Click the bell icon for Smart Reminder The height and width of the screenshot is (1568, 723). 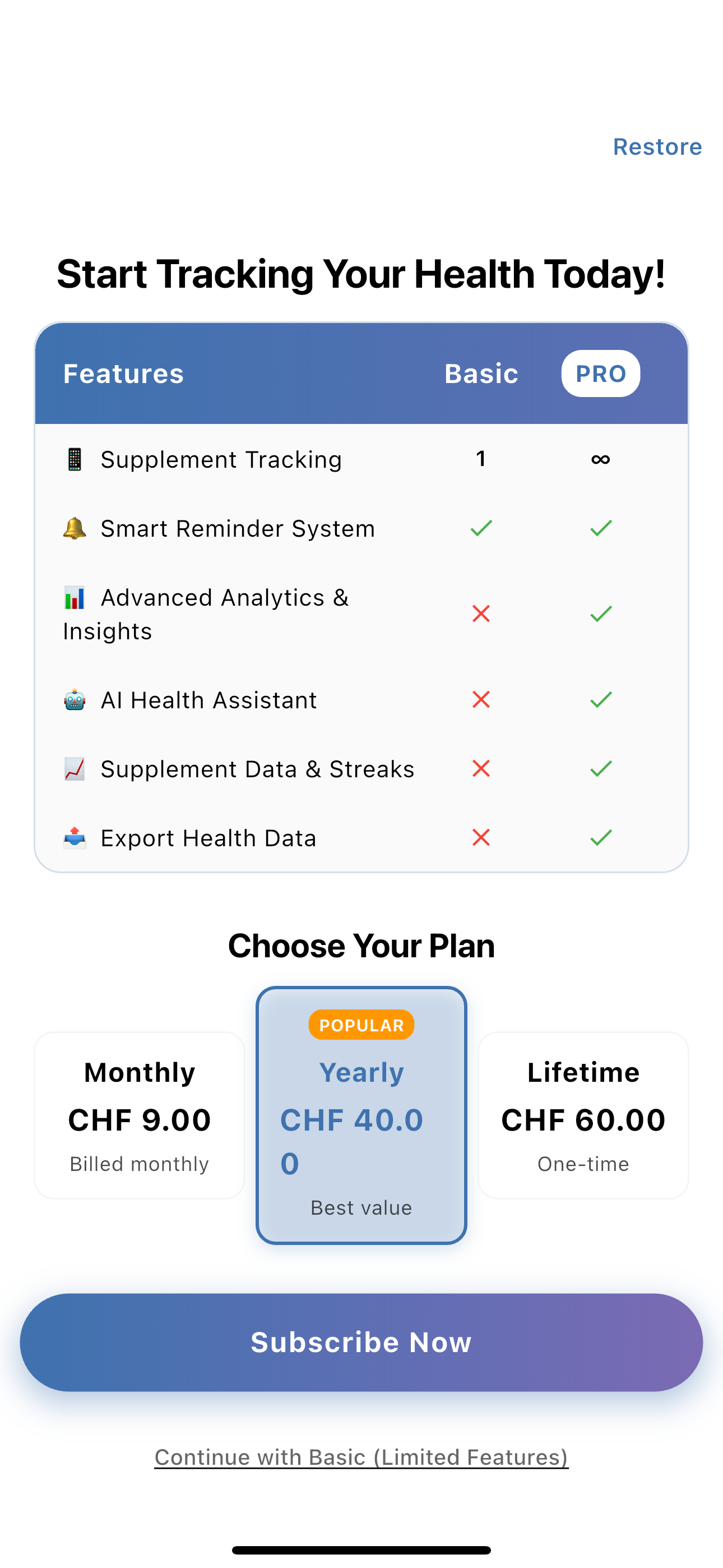74,528
